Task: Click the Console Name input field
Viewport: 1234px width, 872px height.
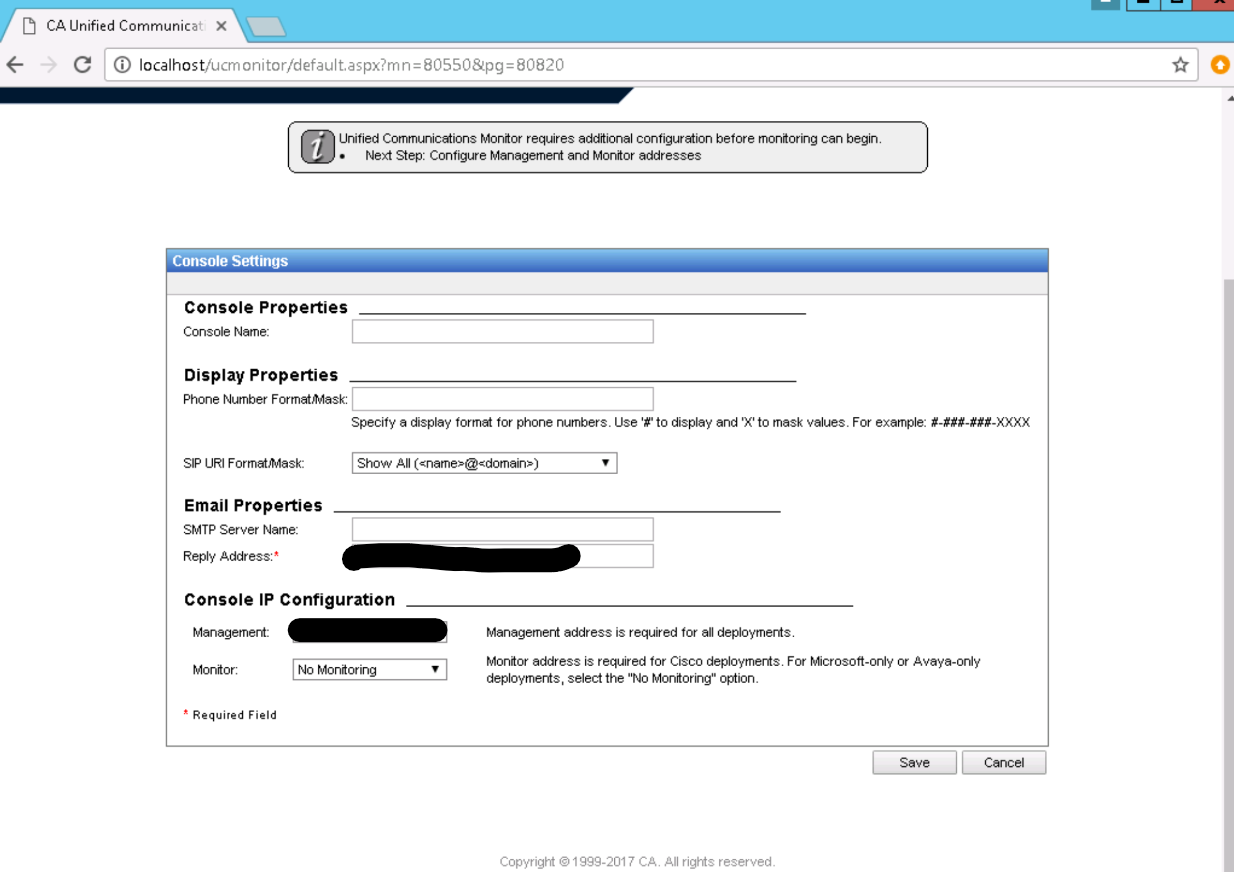Action: (503, 331)
